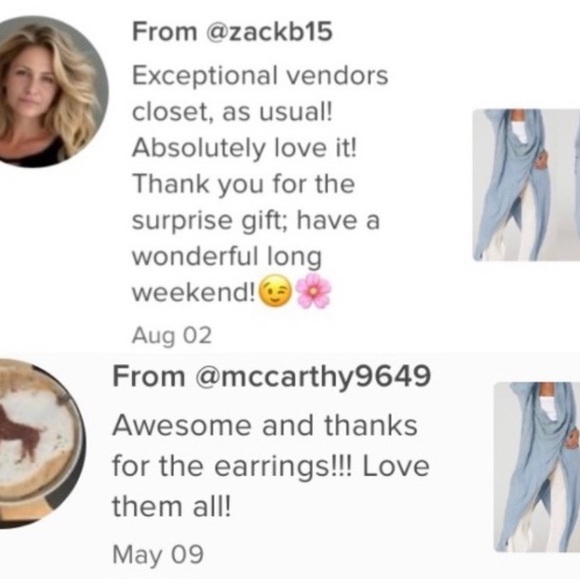Click the blue cardigan thumbnail beside zackb15's comment

click(x=526, y=185)
